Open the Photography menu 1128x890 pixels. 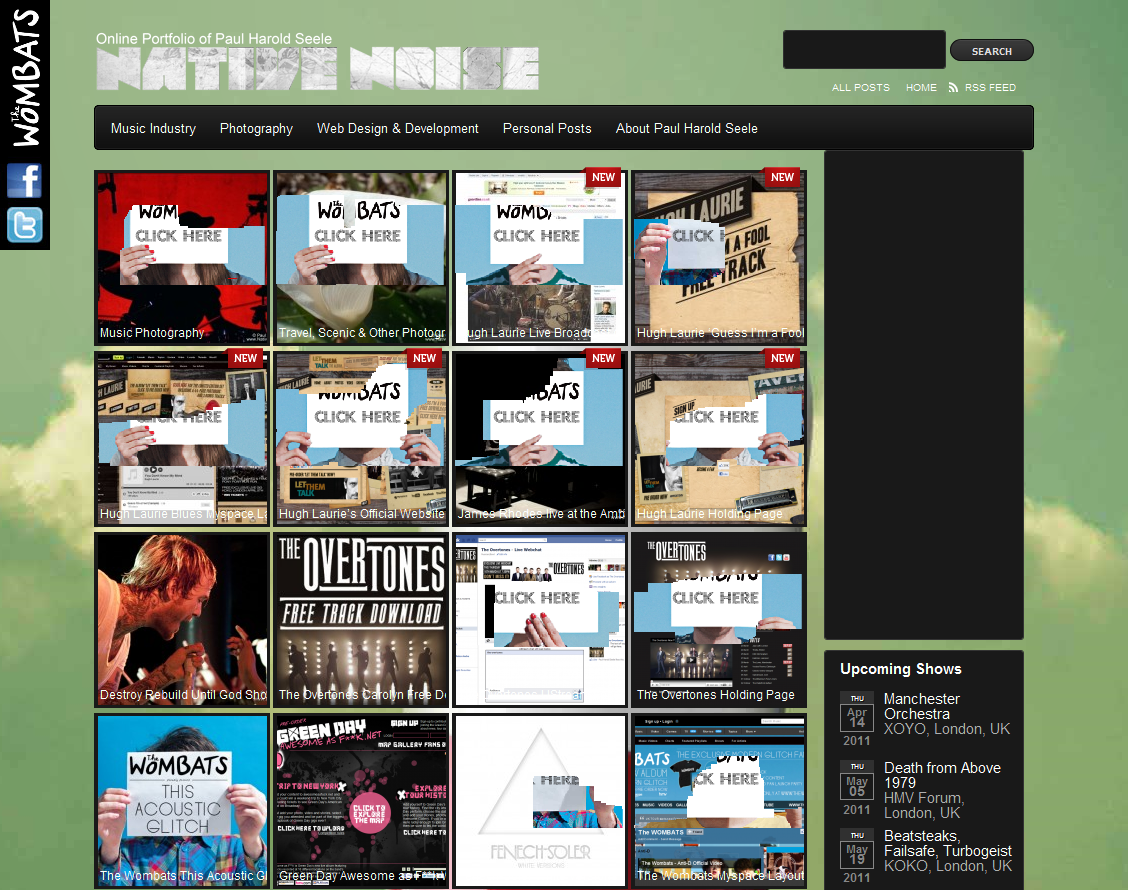coord(256,128)
